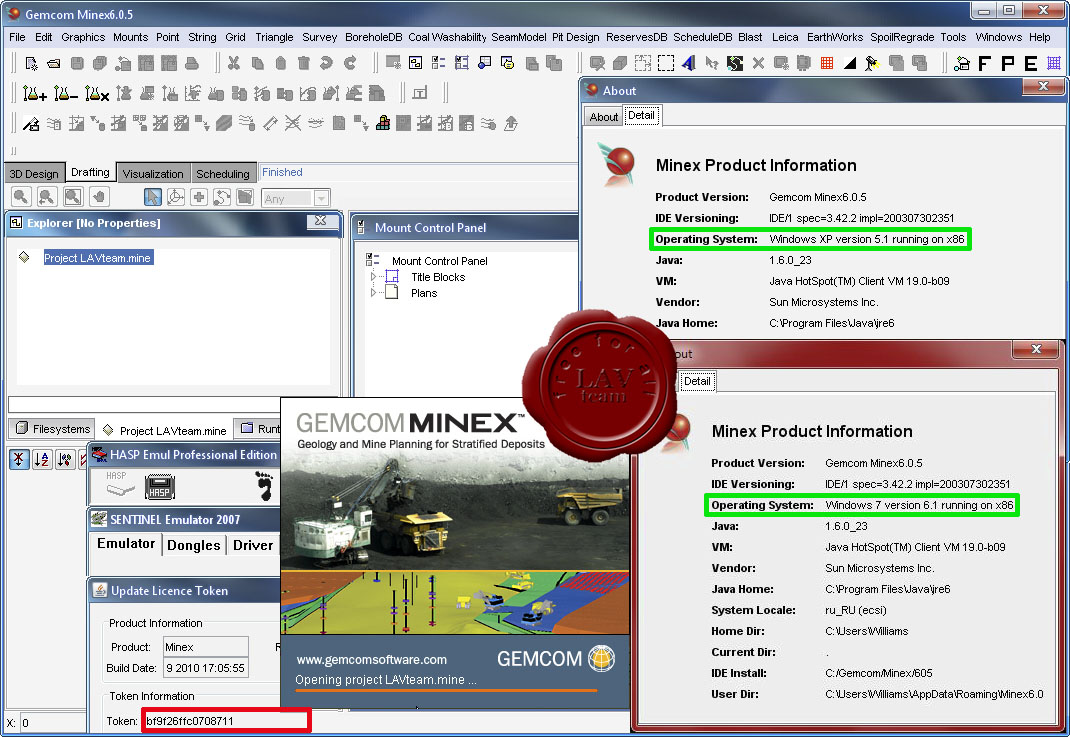Click the X coordinate field in status bar

pyautogui.click(x=53, y=723)
